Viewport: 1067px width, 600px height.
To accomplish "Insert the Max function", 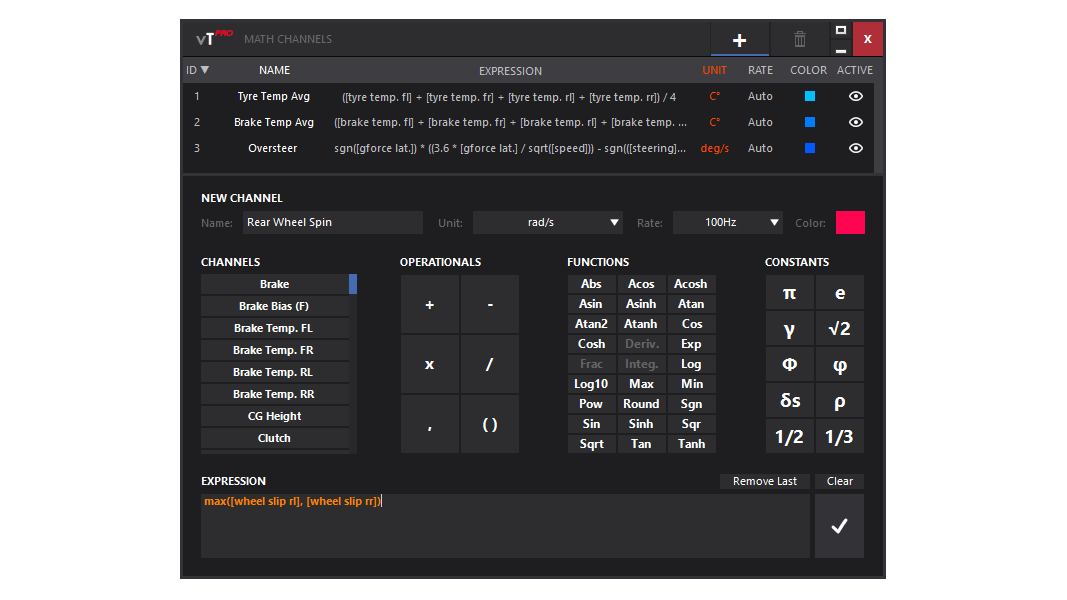I will click(641, 383).
